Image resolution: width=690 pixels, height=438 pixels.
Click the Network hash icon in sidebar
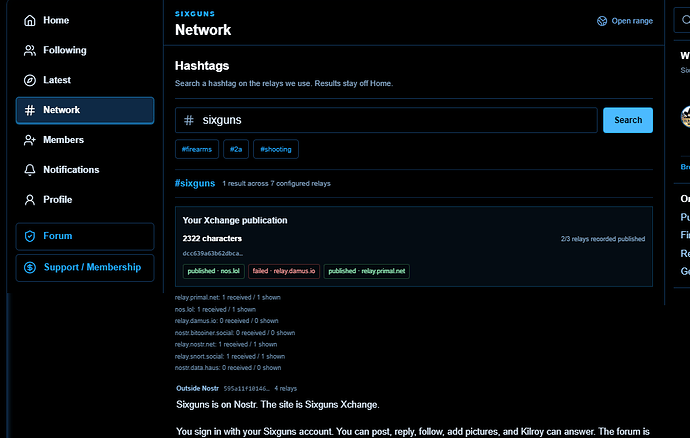[x=29, y=110]
